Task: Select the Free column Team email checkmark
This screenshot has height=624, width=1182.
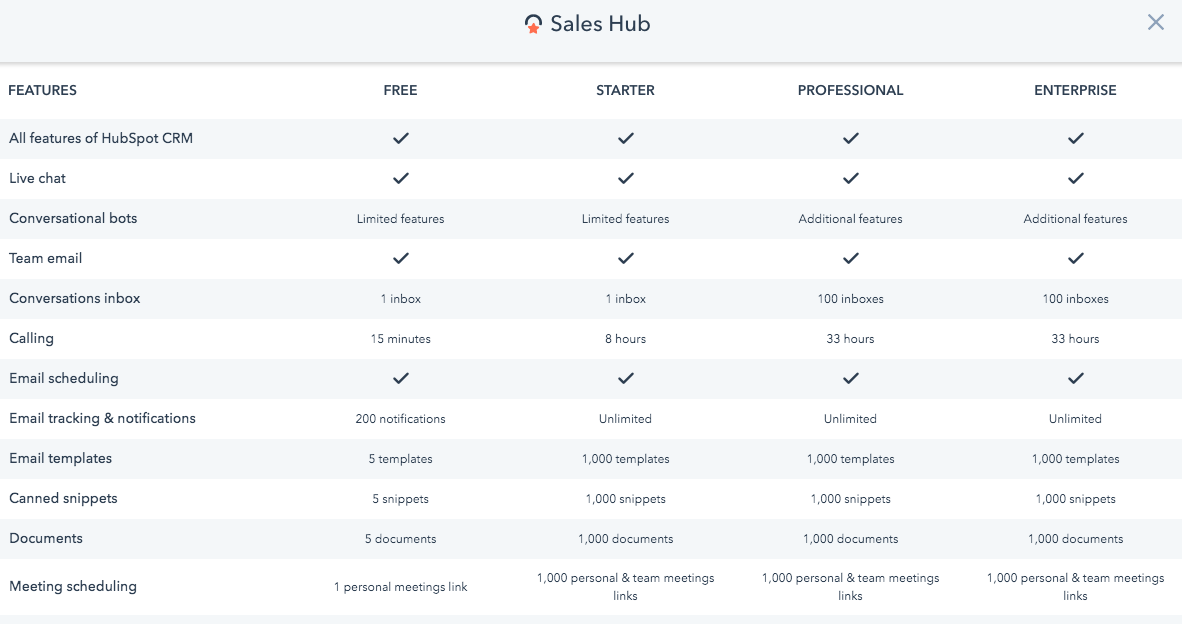Action: click(400, 258)
